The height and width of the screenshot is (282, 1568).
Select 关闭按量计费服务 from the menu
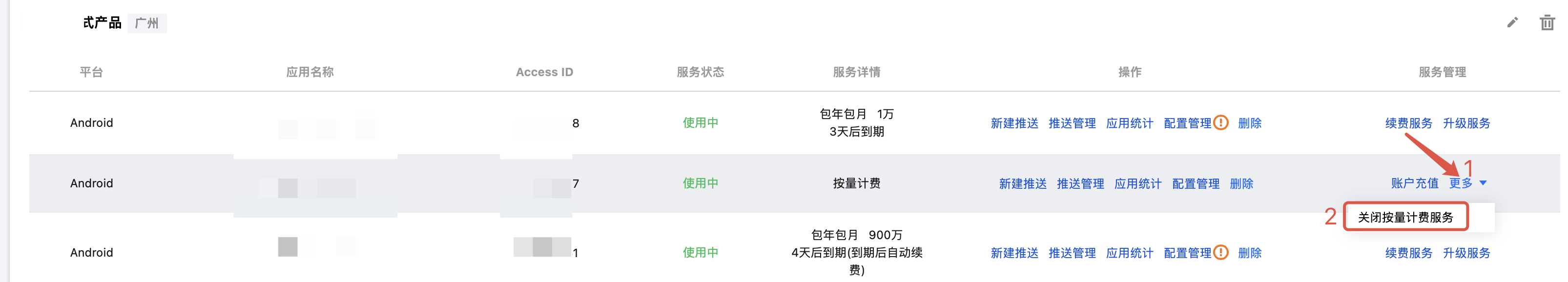click(1405, 217)
